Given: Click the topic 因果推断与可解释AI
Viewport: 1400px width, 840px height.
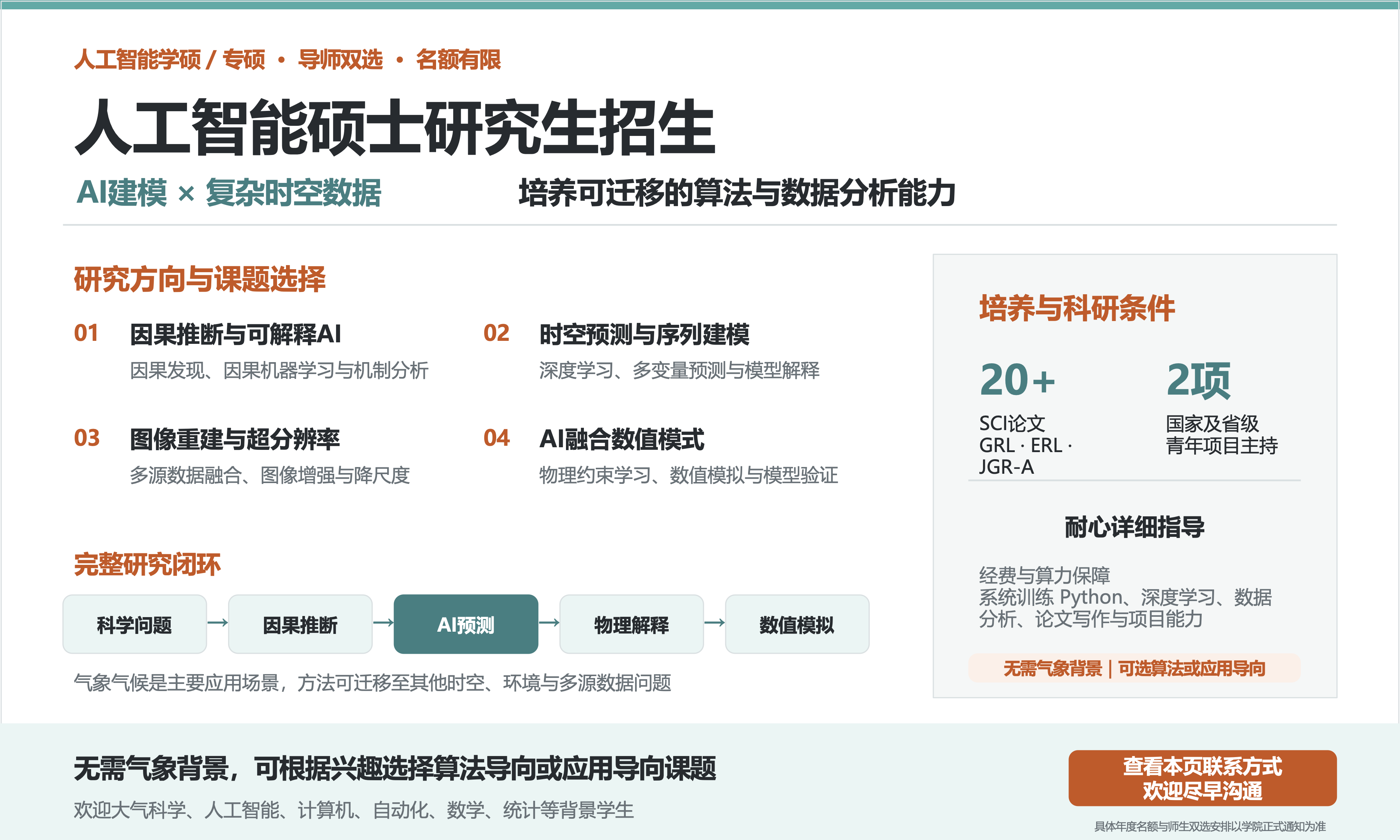Looking at the screenshot, I should pos(236,334).
